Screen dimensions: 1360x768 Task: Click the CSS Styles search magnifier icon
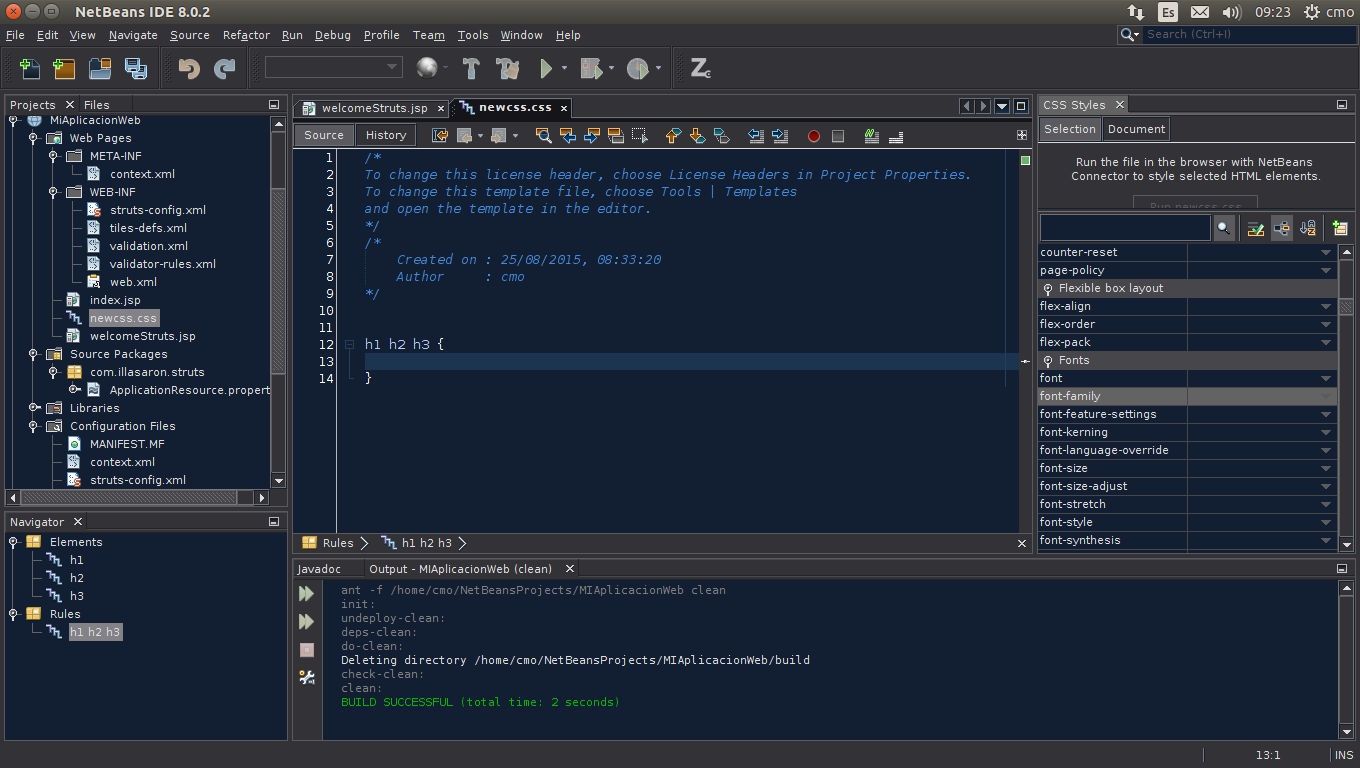[1224, 228]
